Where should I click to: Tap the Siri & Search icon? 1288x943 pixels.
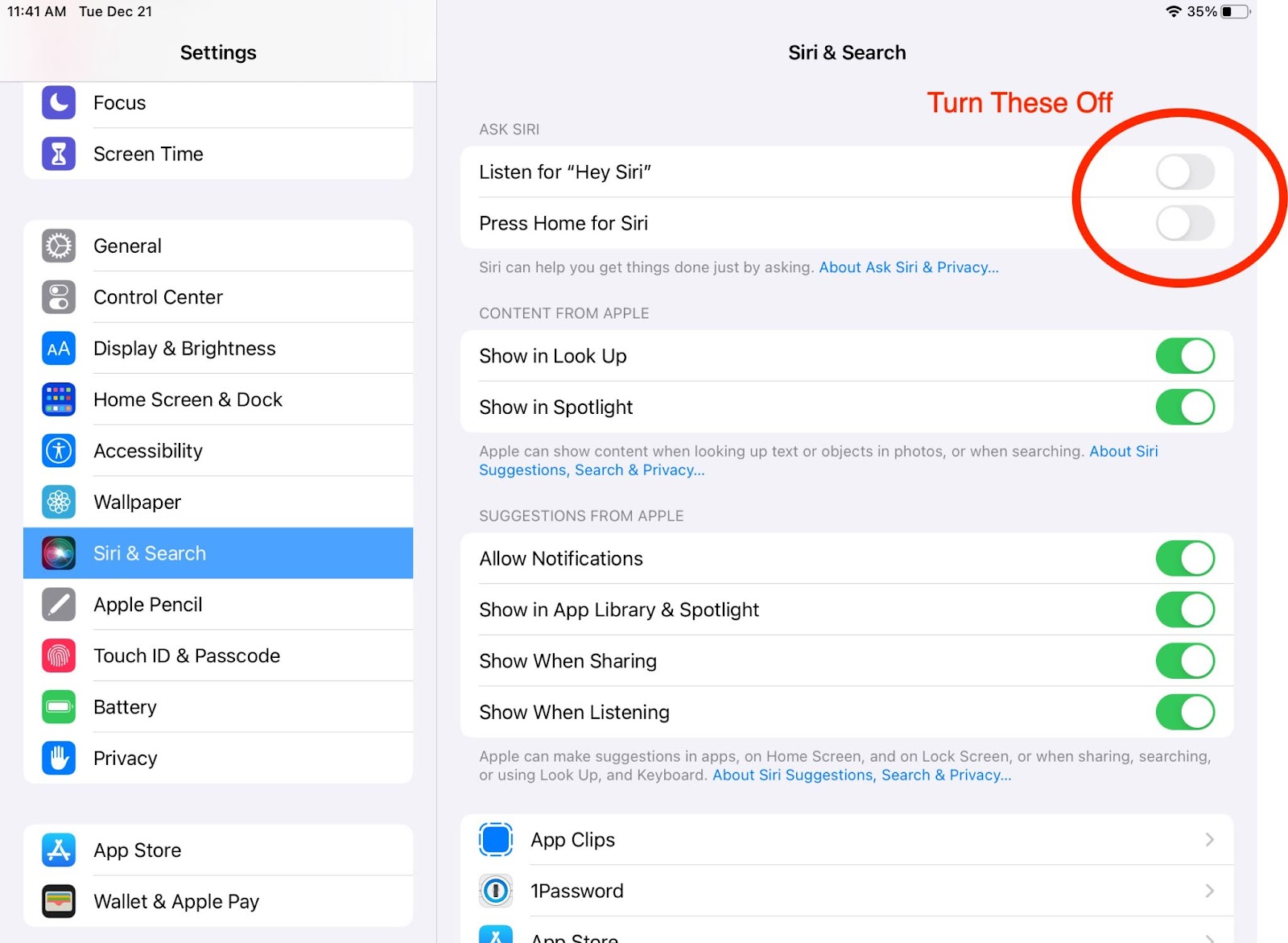59,553
